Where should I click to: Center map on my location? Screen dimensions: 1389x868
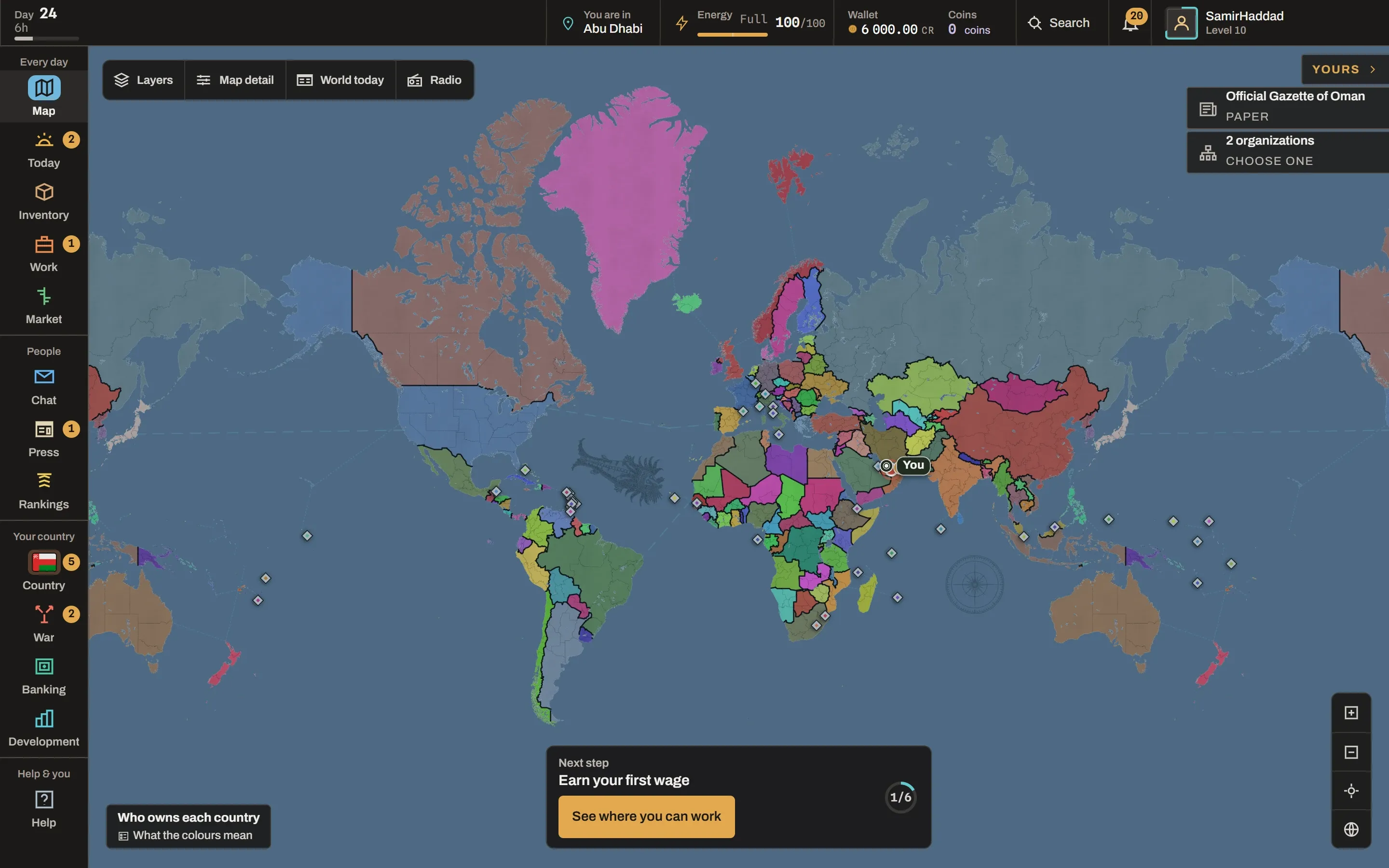[x=1351, y=791]
